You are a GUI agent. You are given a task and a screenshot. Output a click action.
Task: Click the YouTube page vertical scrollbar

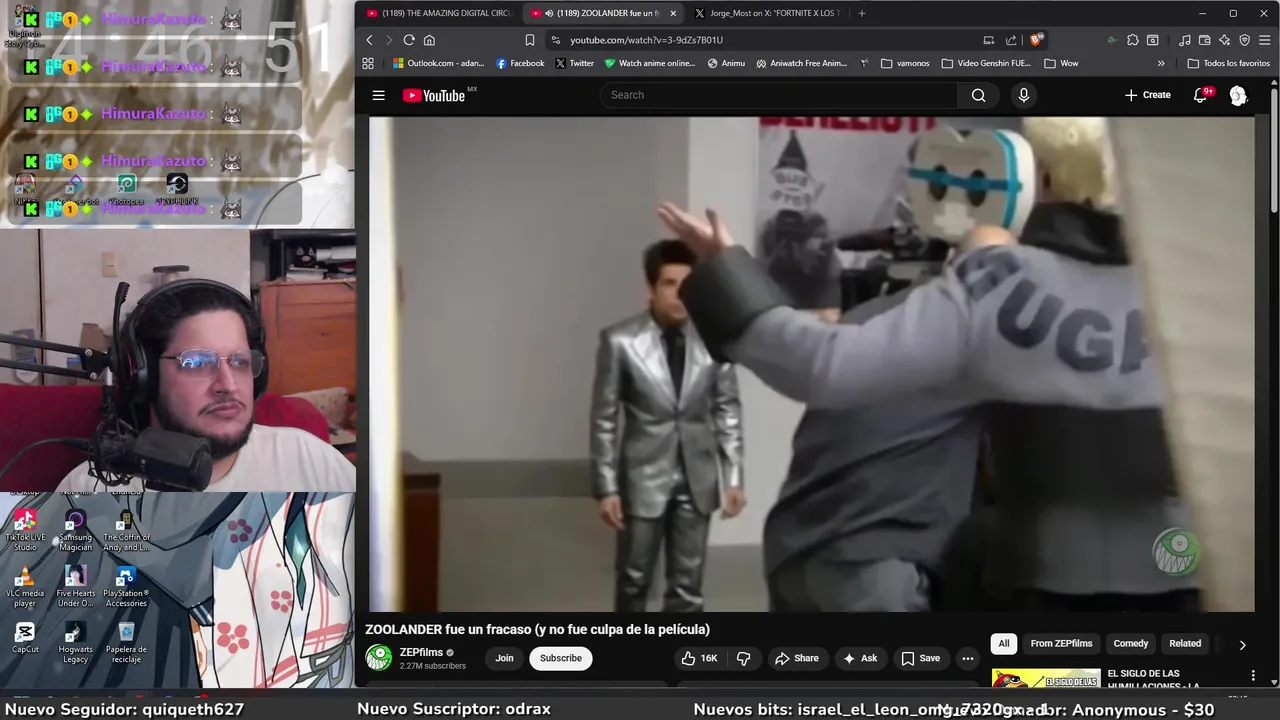point(1274,150)
